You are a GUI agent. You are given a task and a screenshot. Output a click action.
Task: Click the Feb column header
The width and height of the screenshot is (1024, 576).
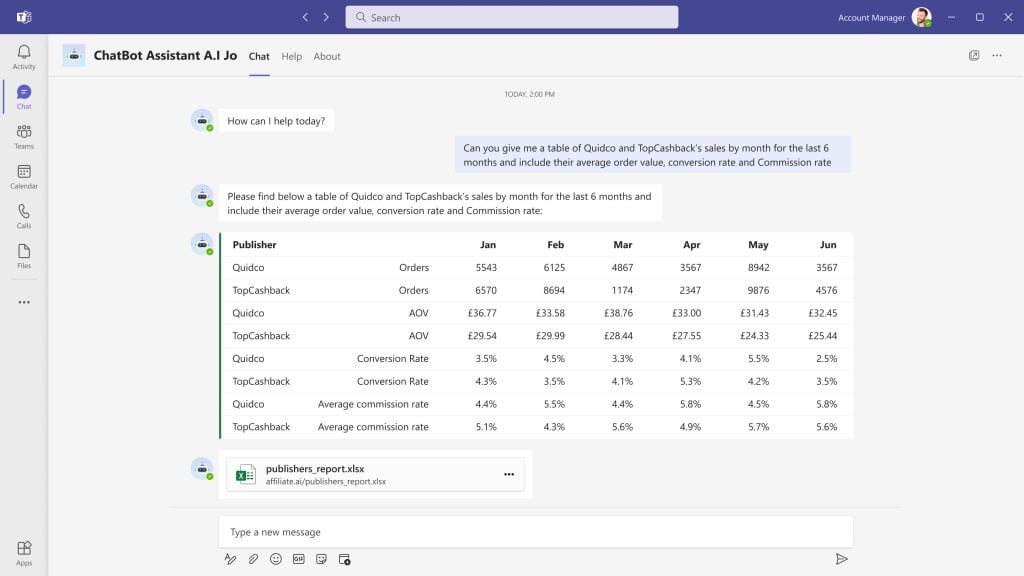(x=556, y=244)
